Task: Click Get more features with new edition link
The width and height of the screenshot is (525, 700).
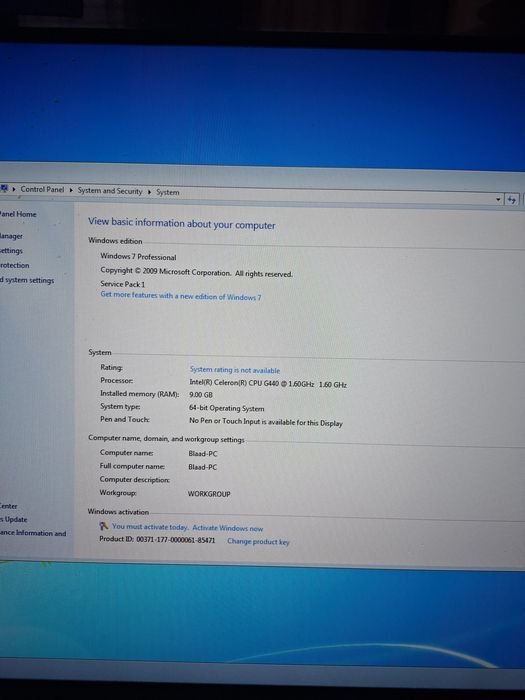Action: pos(181,296)
